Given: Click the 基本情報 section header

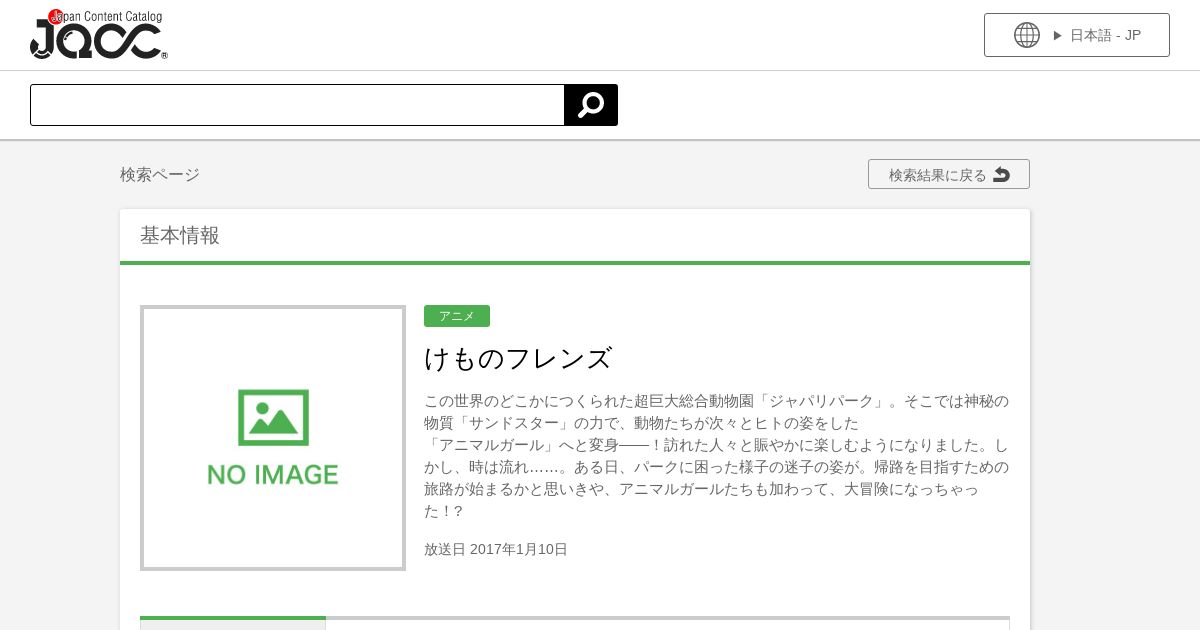Looking at the screenshot, I should pyautogui.click(x=180, y=235).
